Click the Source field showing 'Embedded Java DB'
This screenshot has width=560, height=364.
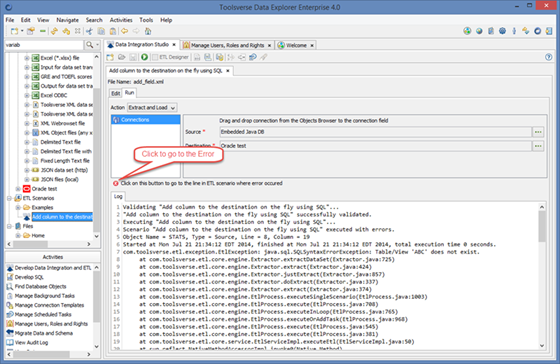[x=375, y=132]
